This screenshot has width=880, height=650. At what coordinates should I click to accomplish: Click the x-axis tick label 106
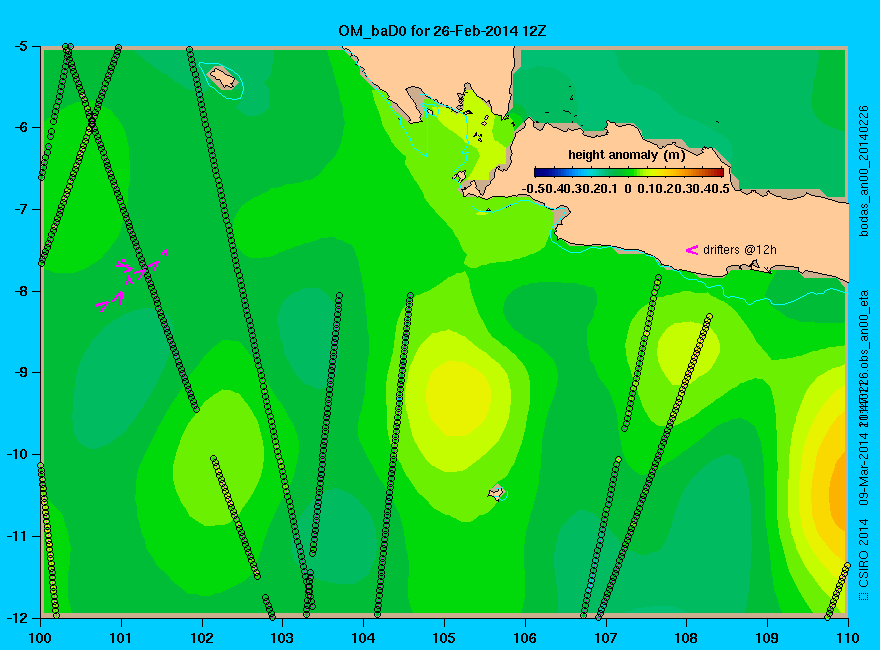[x=525, y=638]
